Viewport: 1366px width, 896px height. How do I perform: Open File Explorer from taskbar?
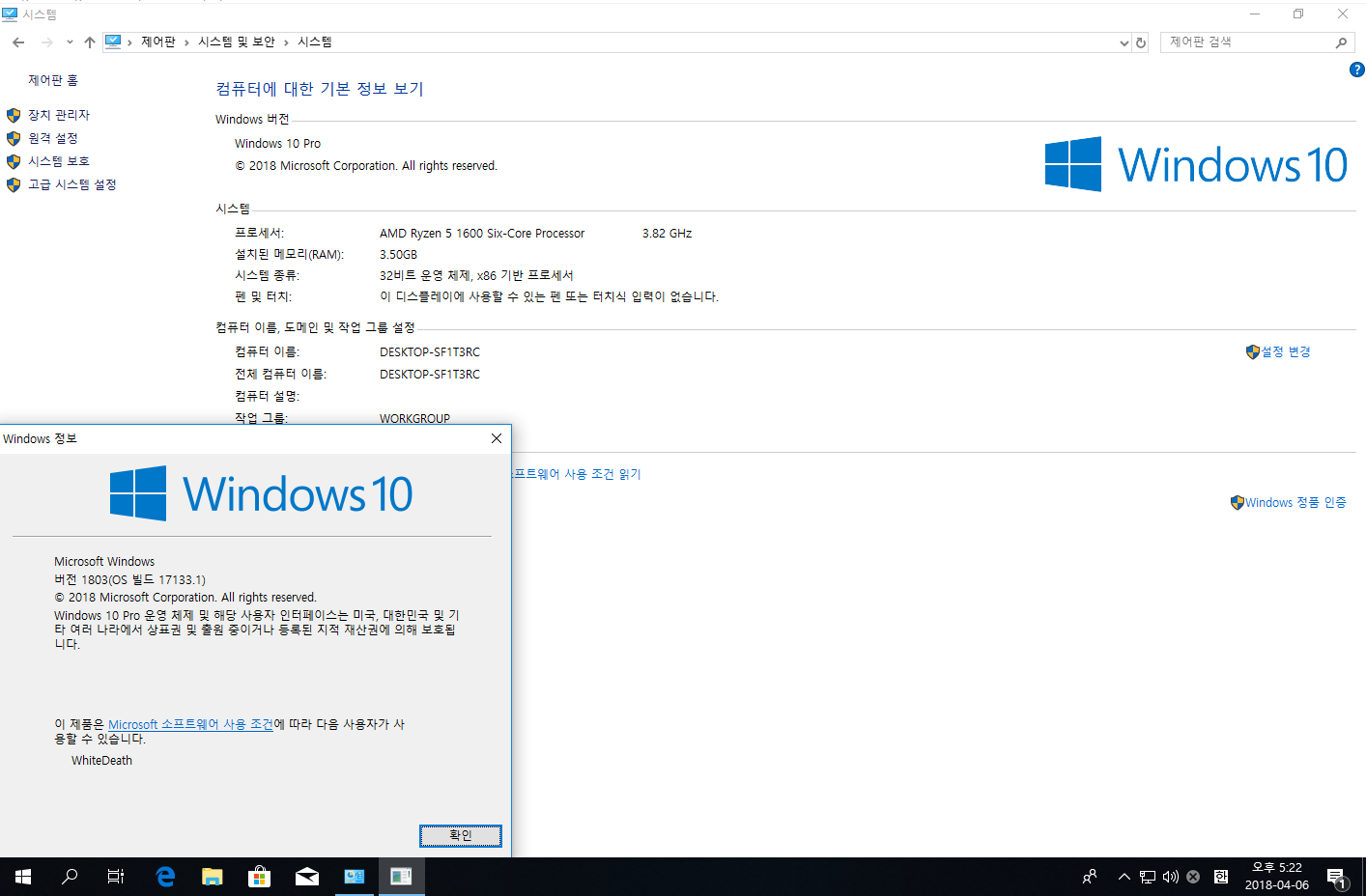(x=213, y=877)
